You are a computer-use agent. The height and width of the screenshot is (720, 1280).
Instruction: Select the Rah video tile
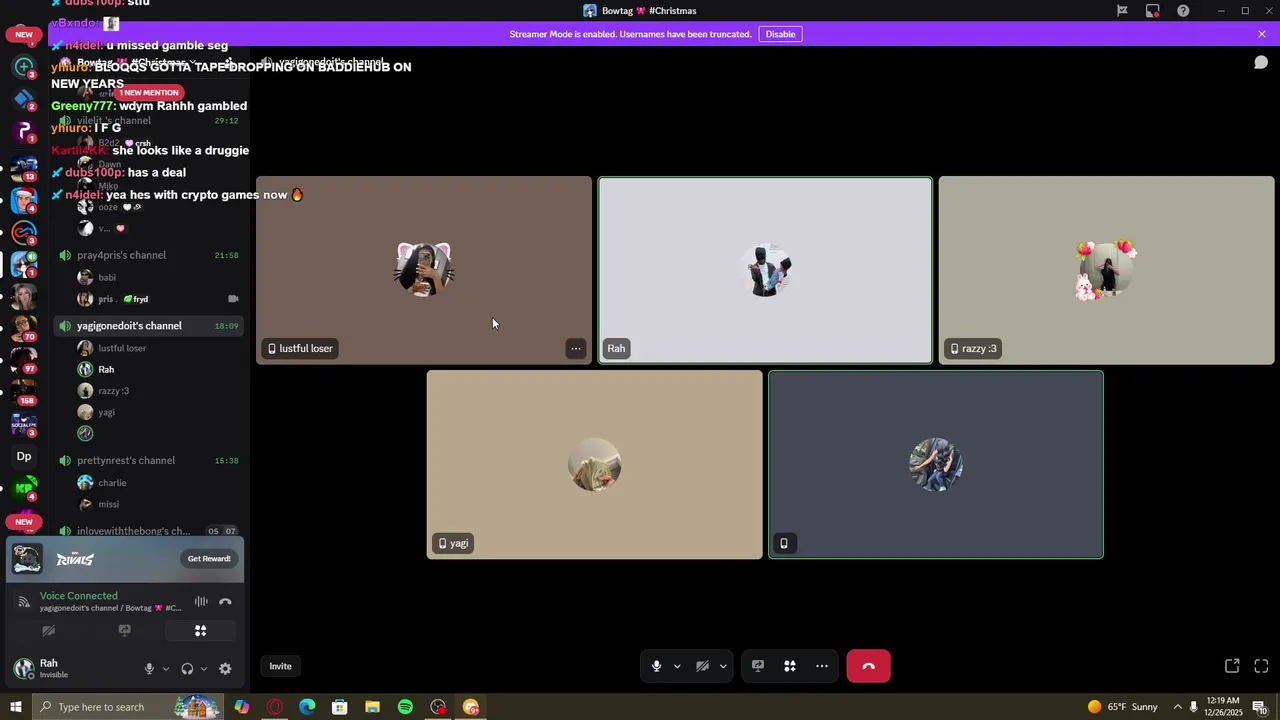(x=765, y=270)
